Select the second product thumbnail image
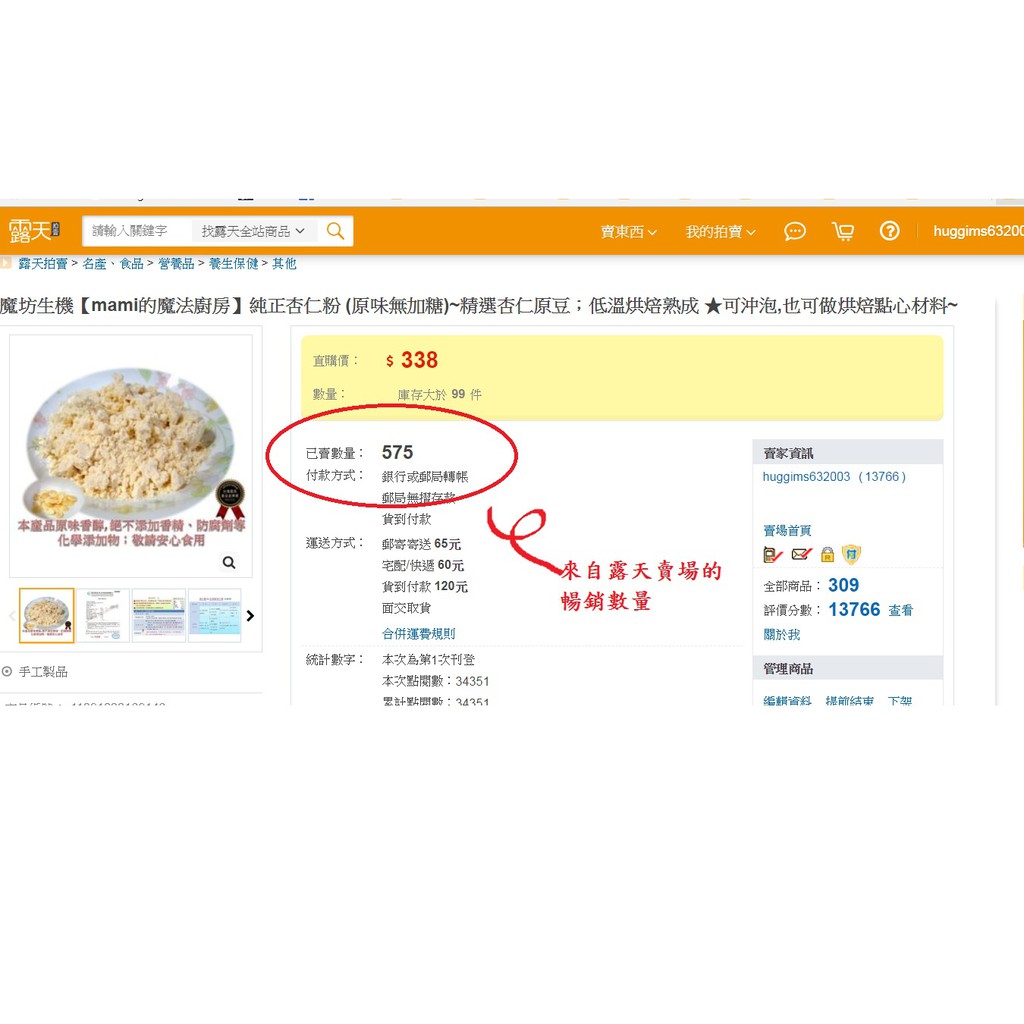 coord(103,615)
